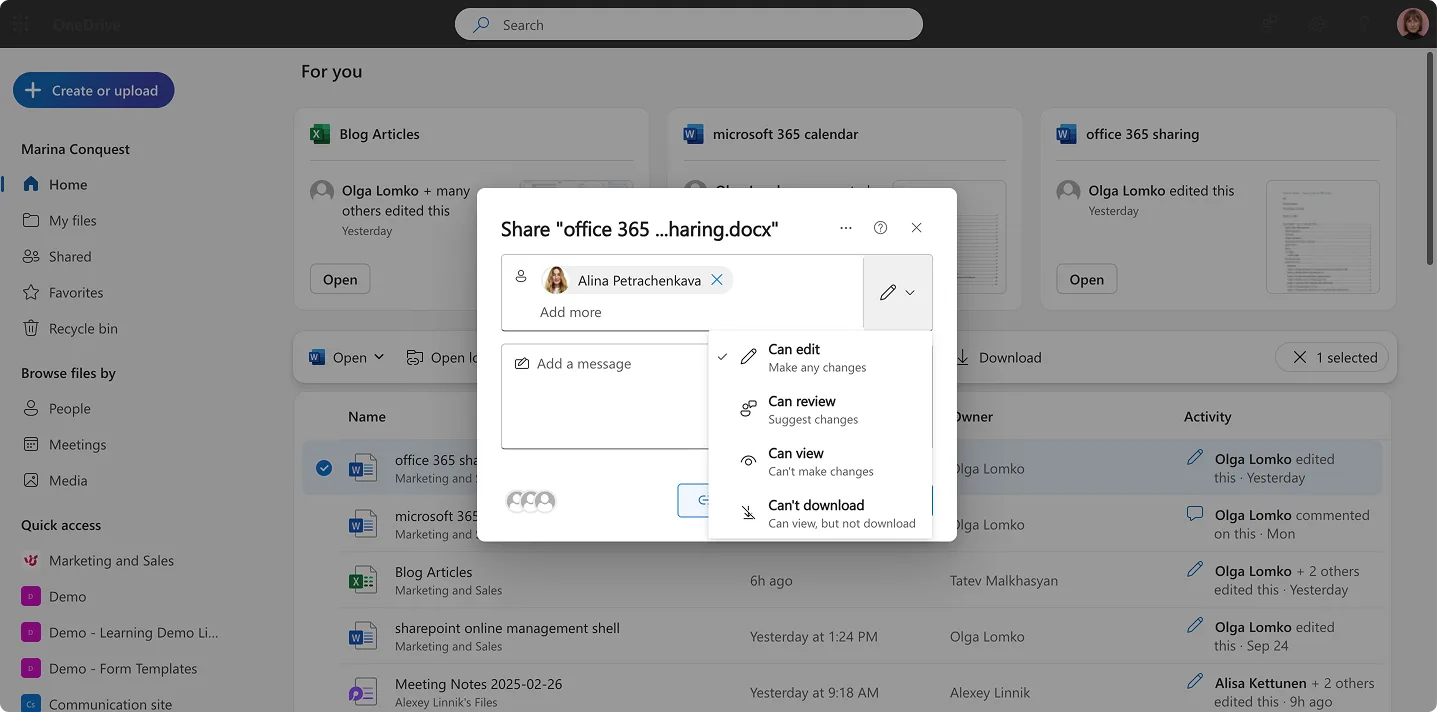This screenshot has width=1437, height=712.
Task: Click the Download icon in the file toolbar
Action: (962, 357)
